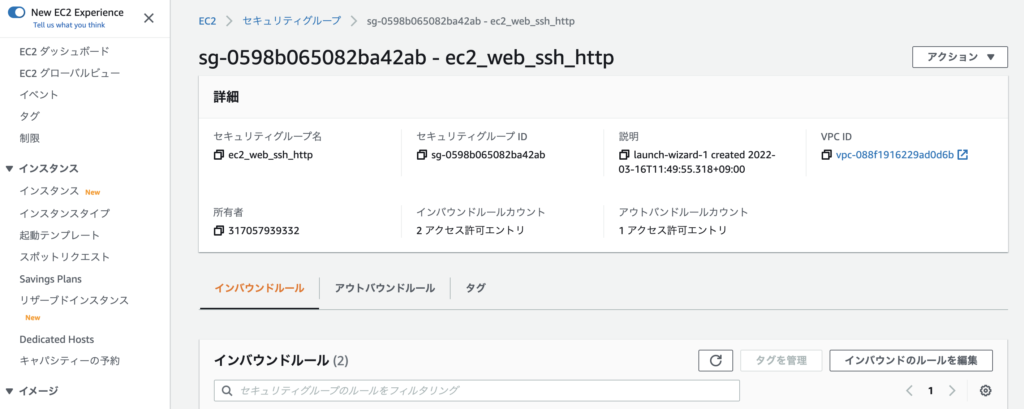Viewport: 1024px width, 409px height.
Task: Click the セキュリティグループ breadcrumb link
Action: tap(291, 21)
